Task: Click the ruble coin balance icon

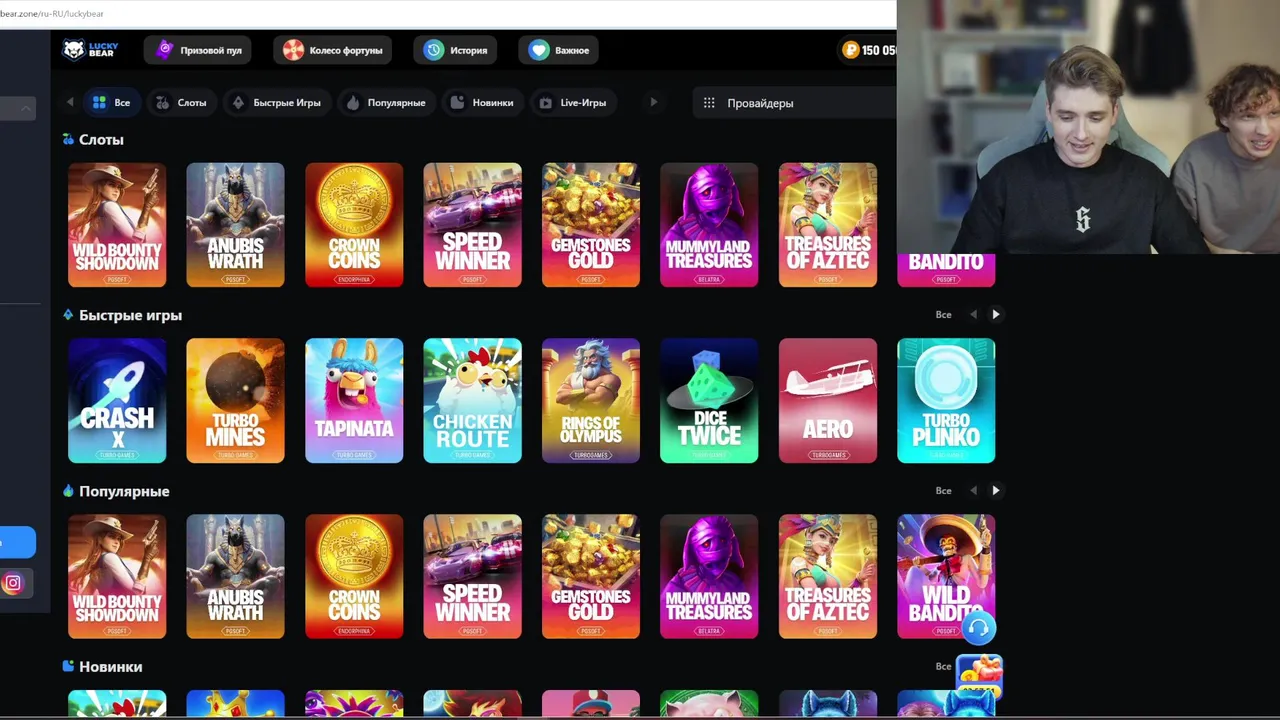Action: click(x=851, y=50)
